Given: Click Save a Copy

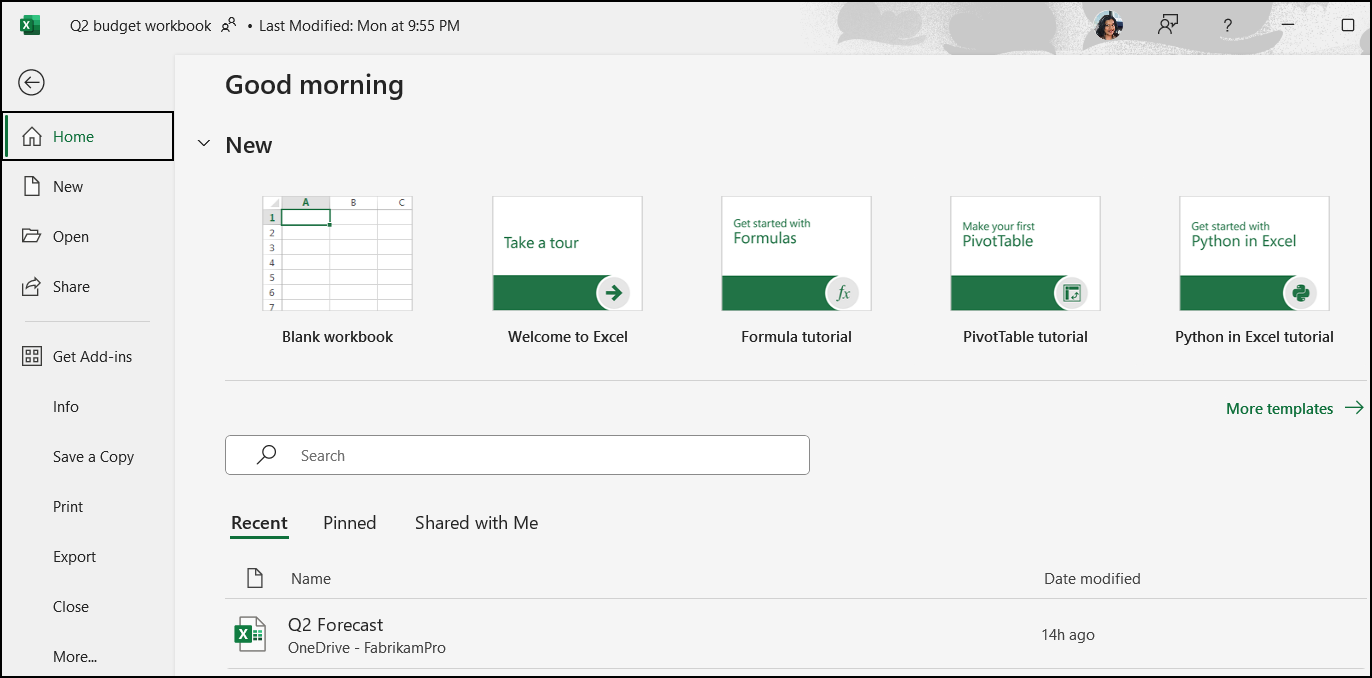Looking at the screenshot, I should (93, 456).
